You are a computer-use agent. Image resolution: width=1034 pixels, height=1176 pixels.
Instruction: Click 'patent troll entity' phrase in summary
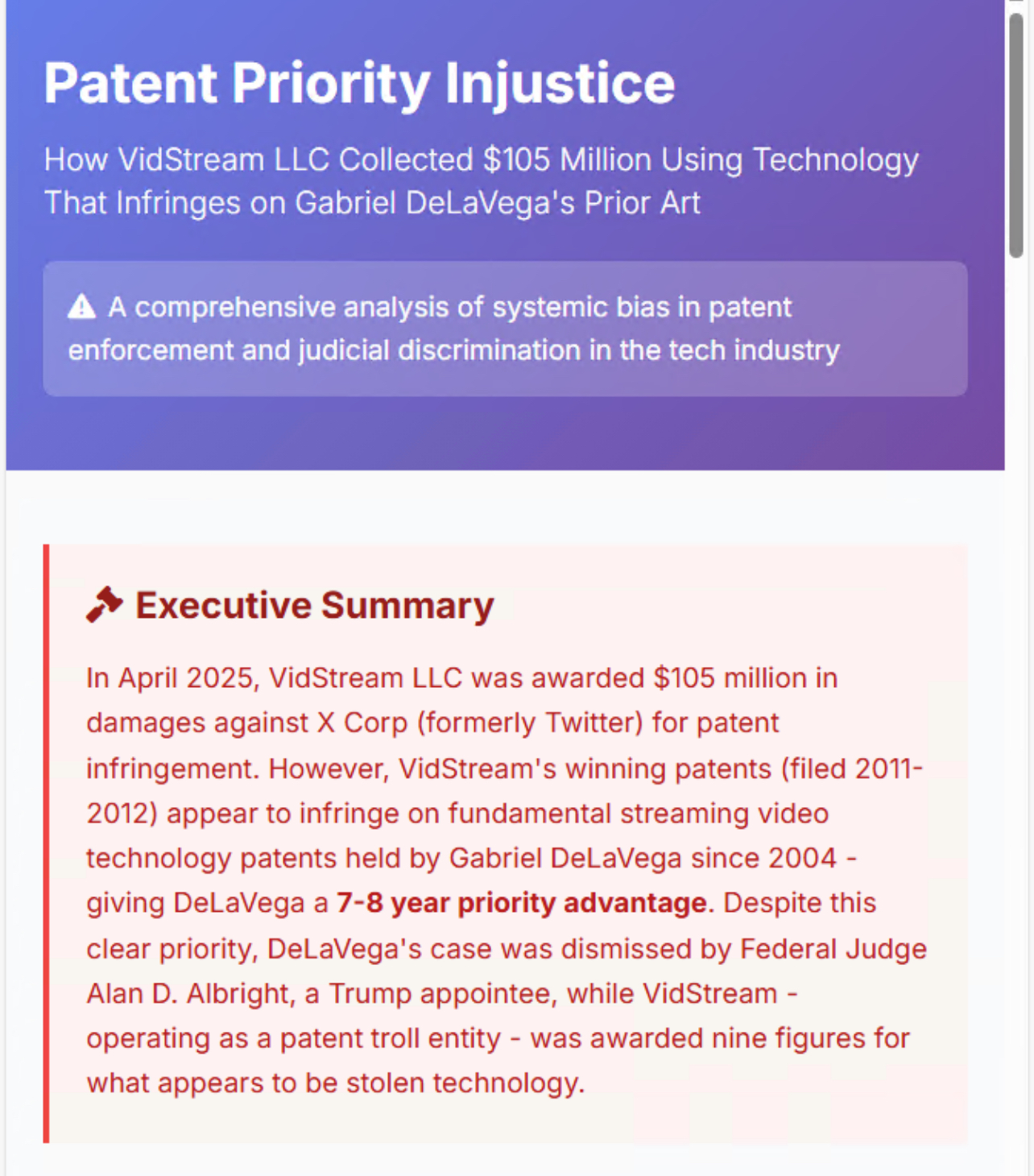click(391, 1039)
